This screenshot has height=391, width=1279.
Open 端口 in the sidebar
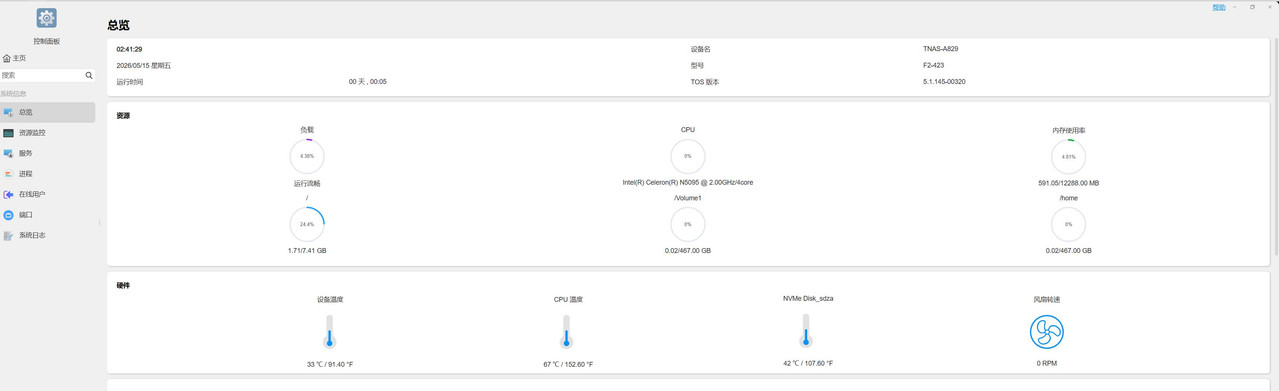48,215
